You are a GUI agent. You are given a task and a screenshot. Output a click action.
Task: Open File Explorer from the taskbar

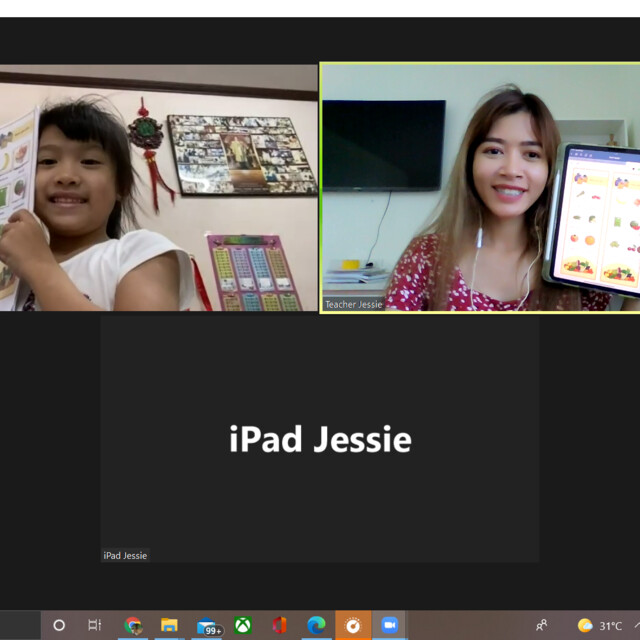tap(169, 625)
